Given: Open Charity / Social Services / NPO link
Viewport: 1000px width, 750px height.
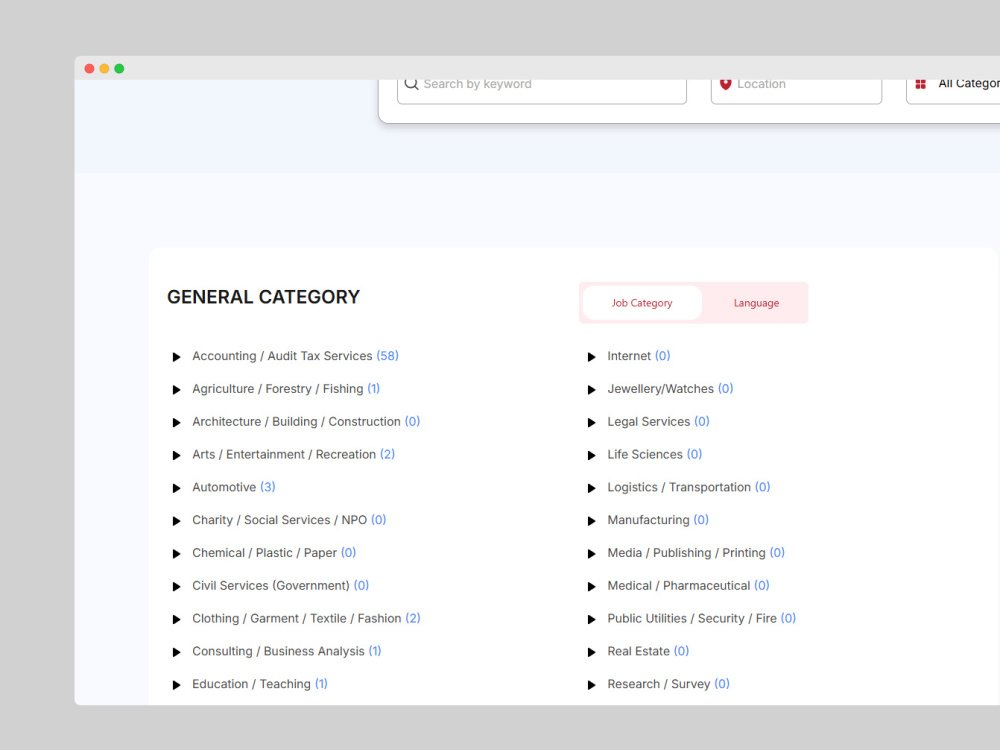Looking at the screenshot, I should [x=289, y=520].
